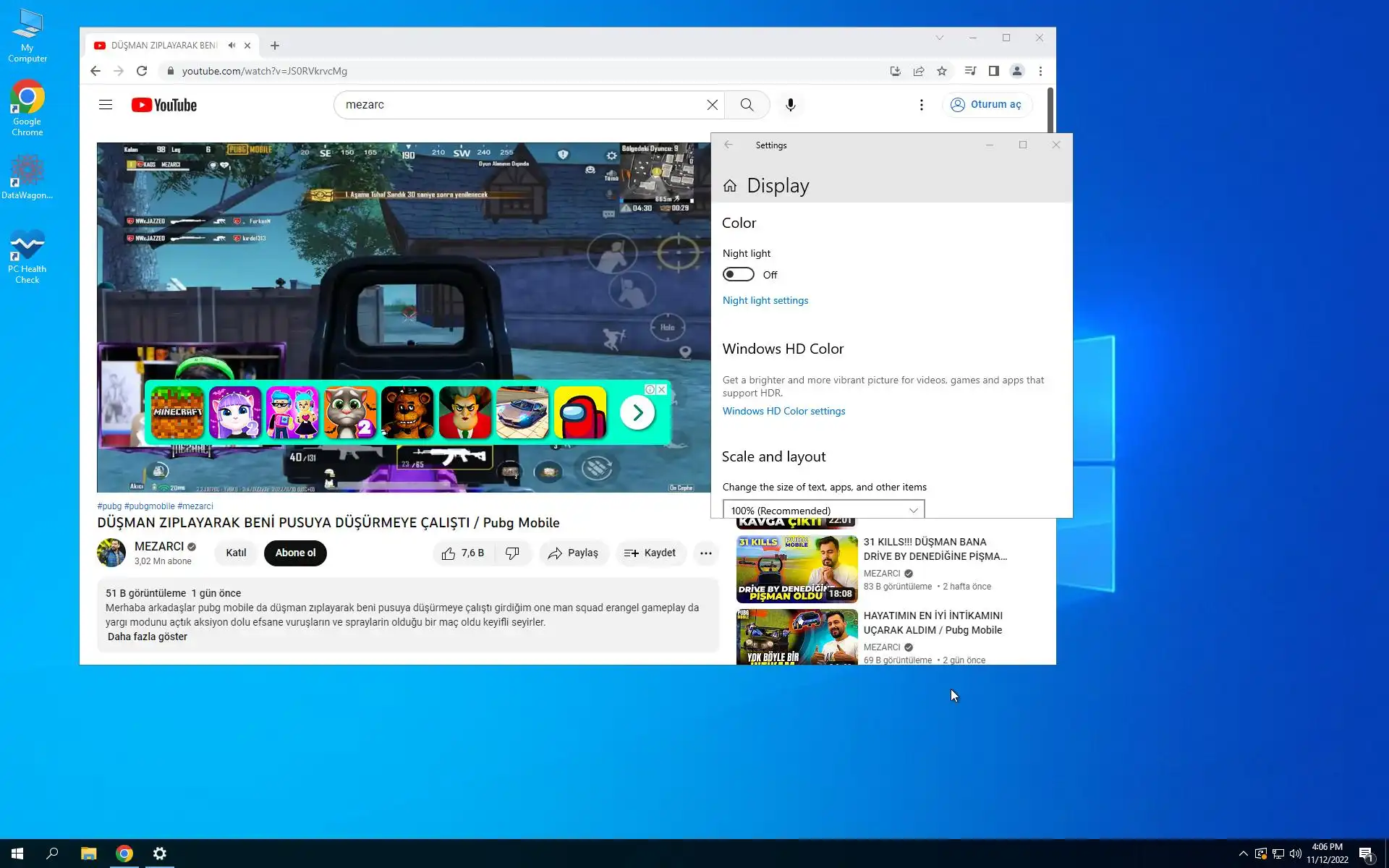1389x868 pixels.
Task: Open the YouTube hamburger guide menu
Action: pos(106,105)
